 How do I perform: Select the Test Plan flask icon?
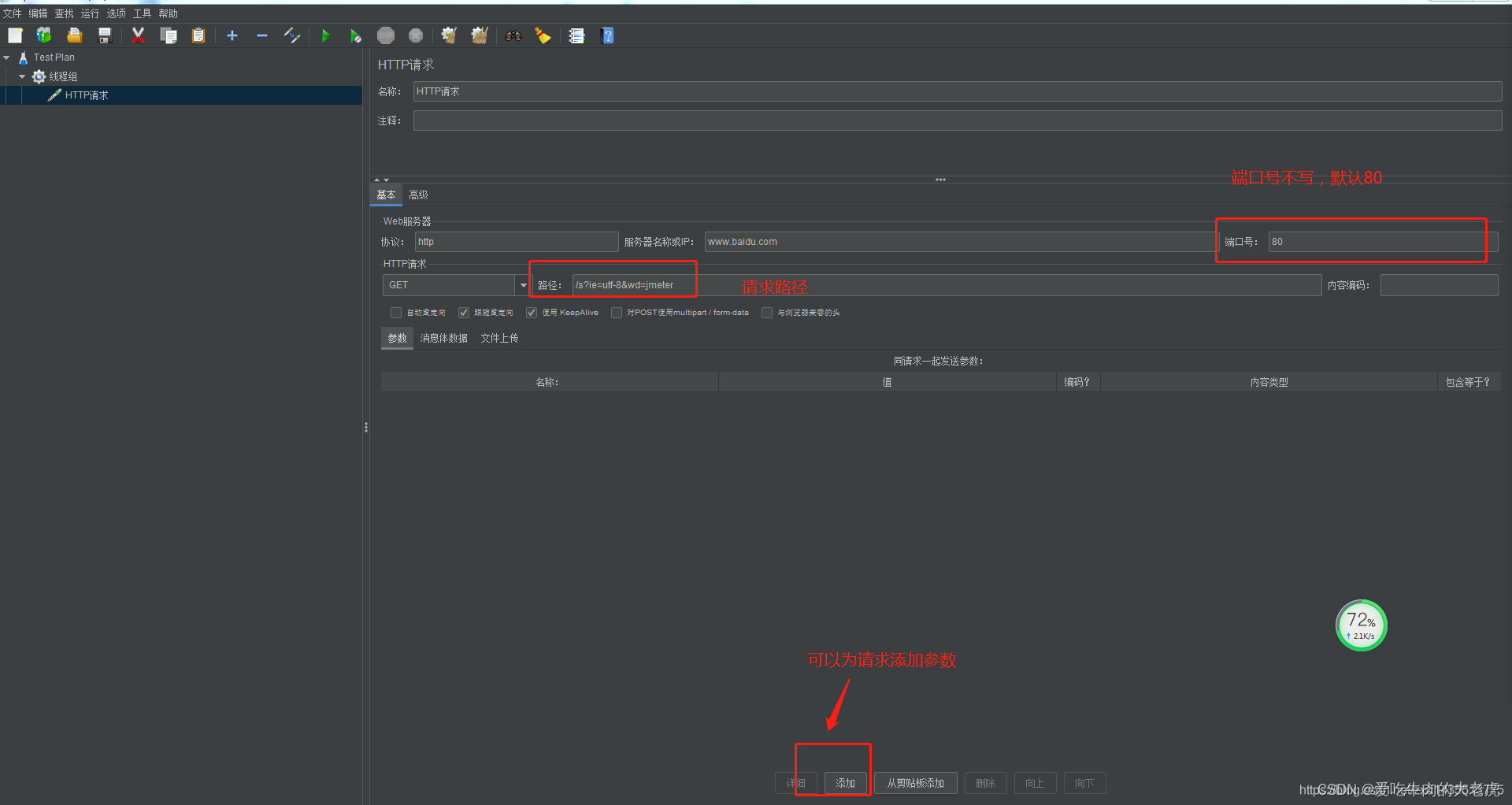coord(23,57)
